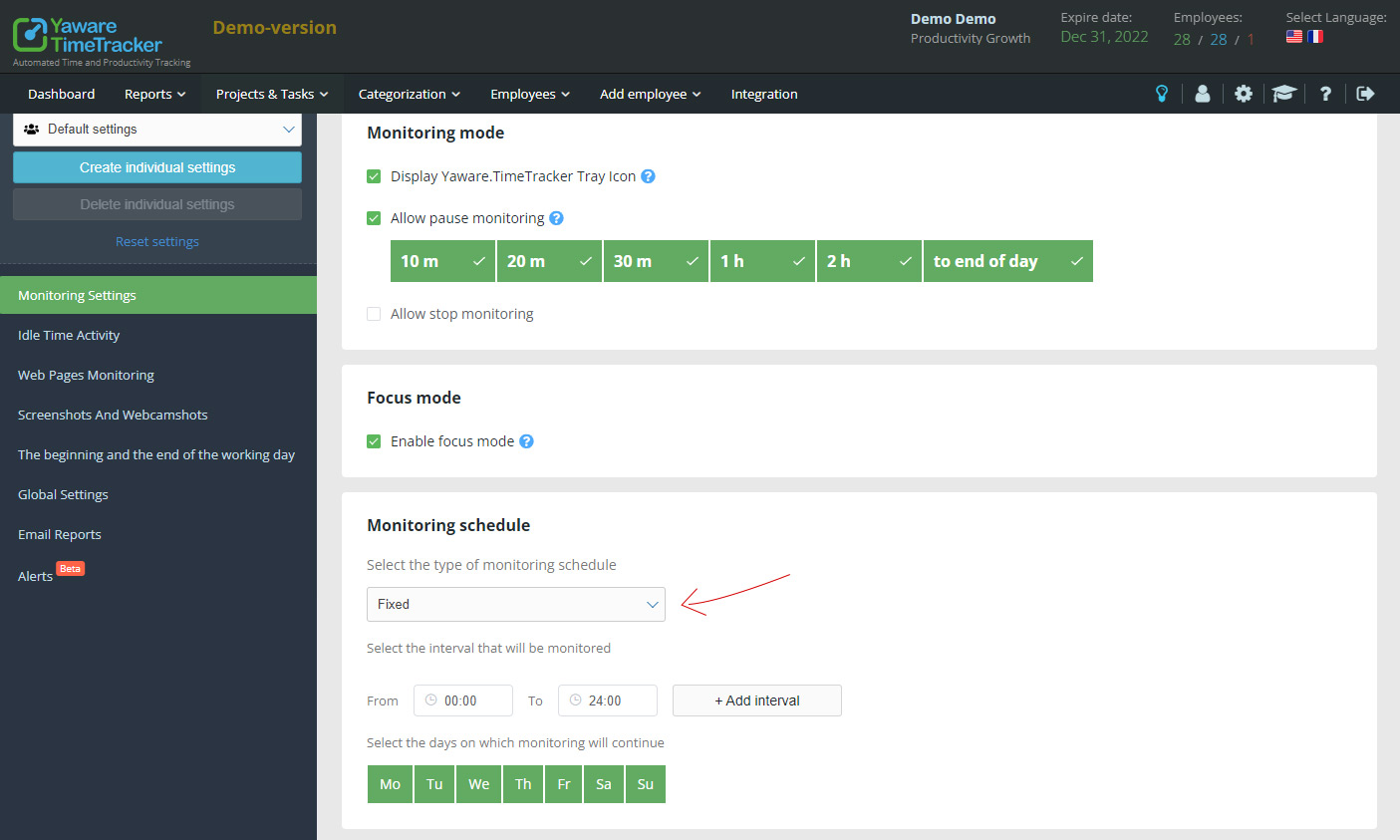
Task: Click the graduation cap training icon
Action: [x=1283, y=94]
